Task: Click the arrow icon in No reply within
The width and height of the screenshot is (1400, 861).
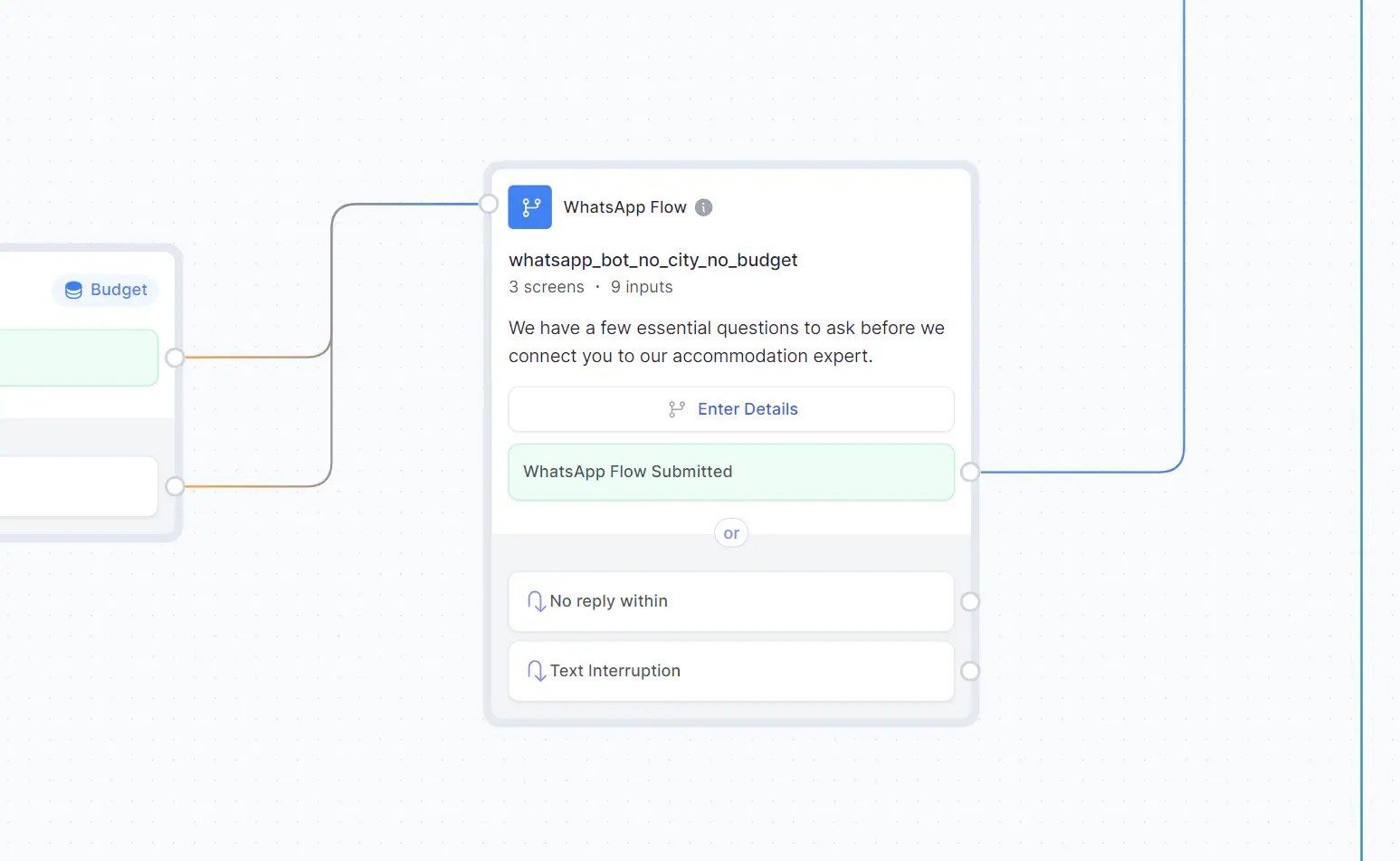Action: 537,601
